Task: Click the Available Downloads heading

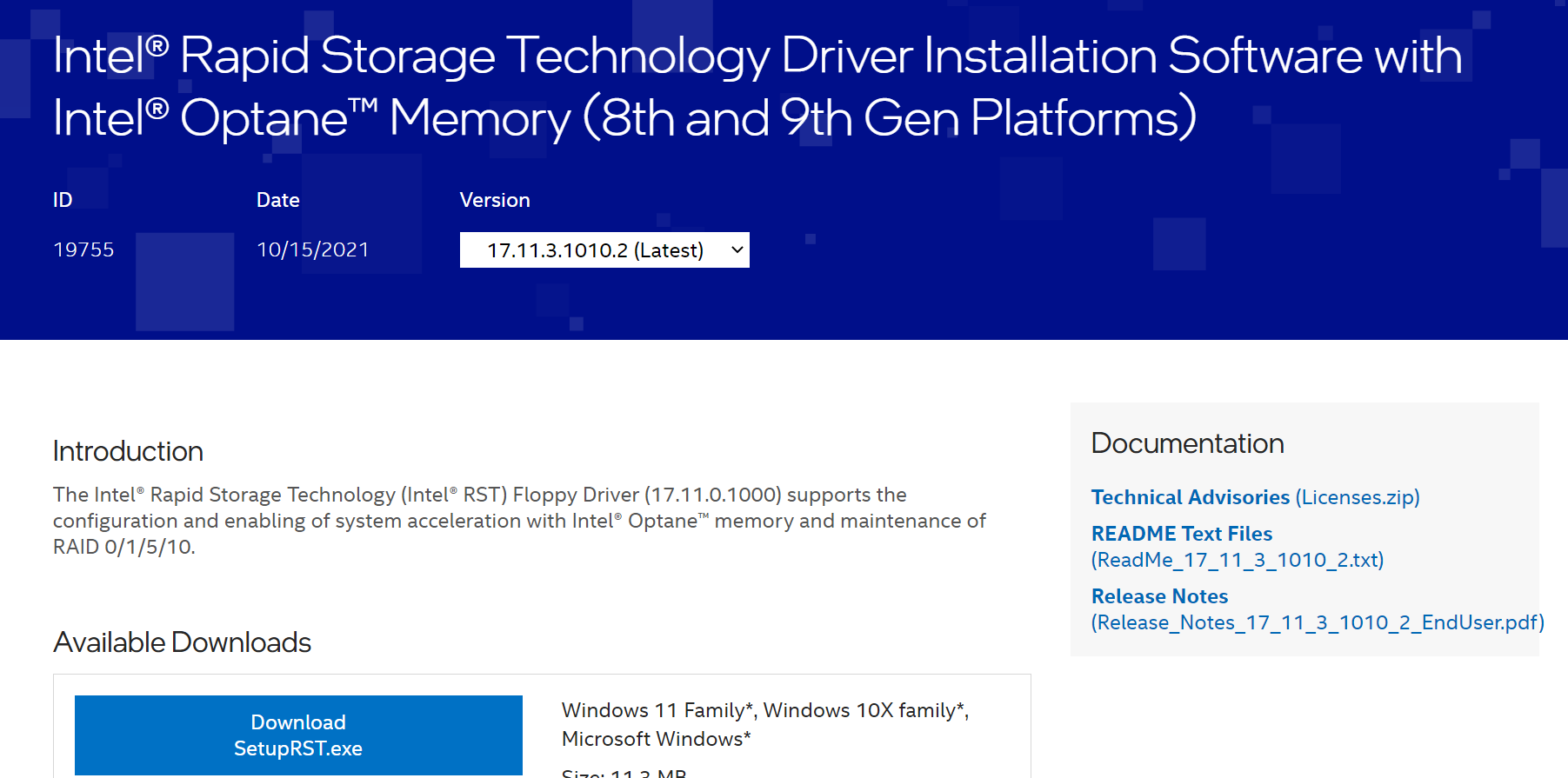Action: (182, 642)
